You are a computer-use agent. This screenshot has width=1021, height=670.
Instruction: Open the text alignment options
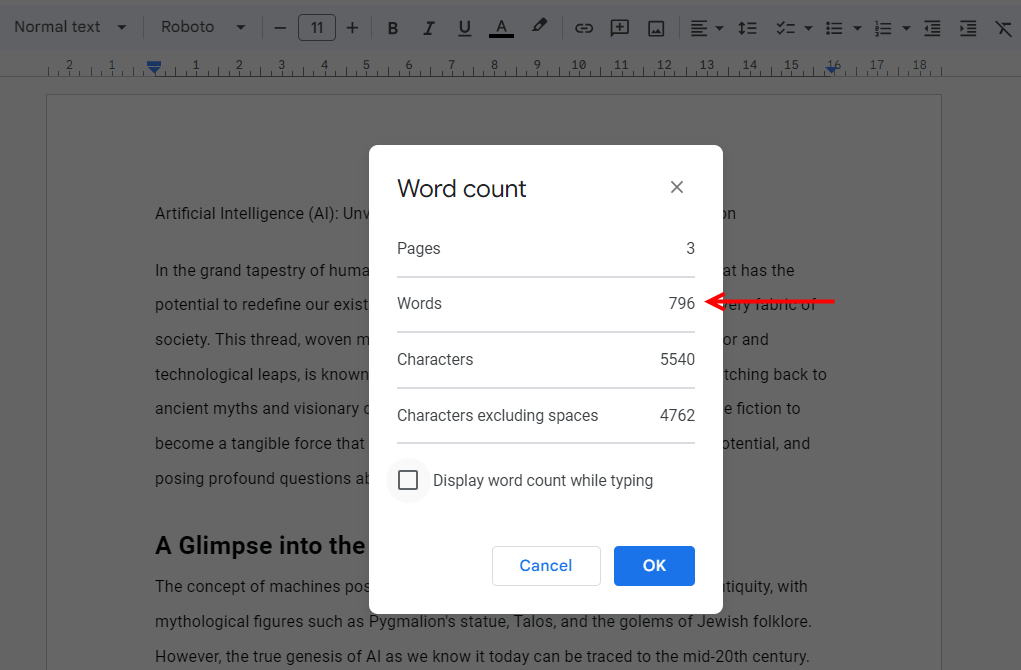pyautogui.click(x=699, y=28)
